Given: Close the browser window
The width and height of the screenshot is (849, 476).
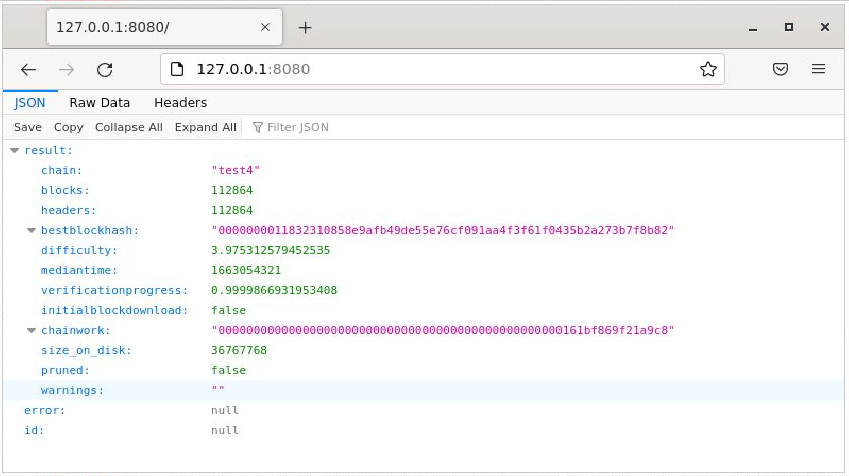Looking at the screenshot, I should tap(825, 27).
